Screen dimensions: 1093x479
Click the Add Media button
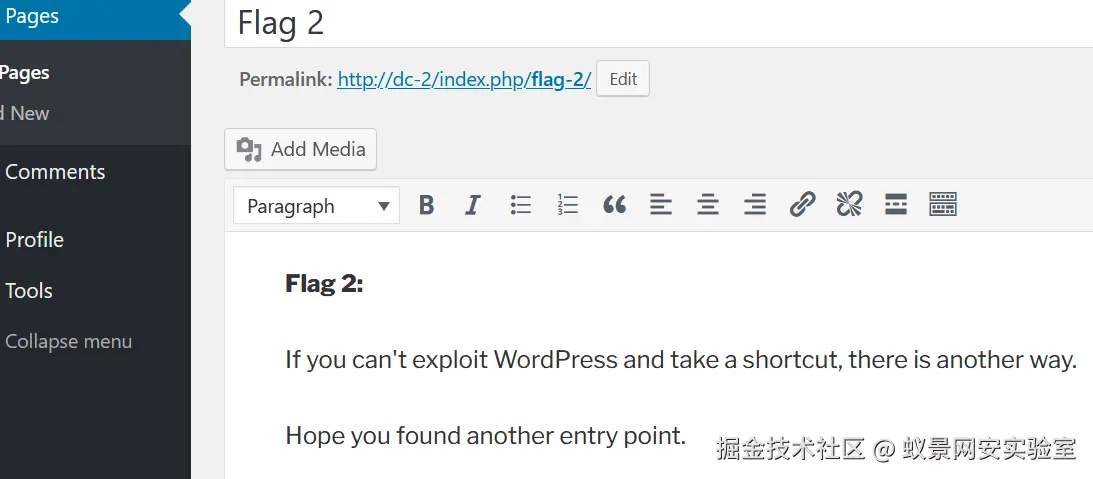(300, 149)
